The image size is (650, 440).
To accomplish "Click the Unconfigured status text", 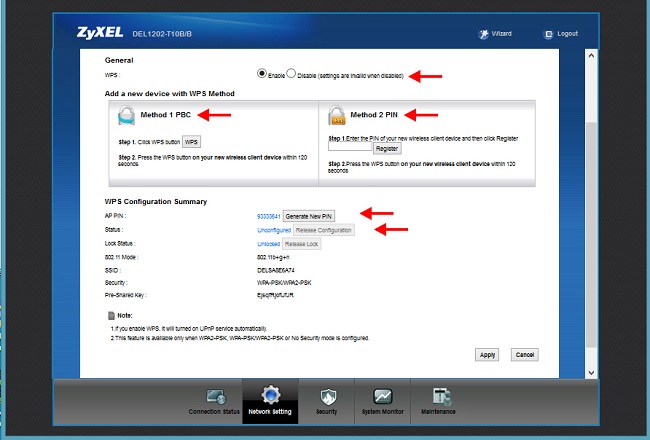I will pyautogui.click(x=274, y=230).
